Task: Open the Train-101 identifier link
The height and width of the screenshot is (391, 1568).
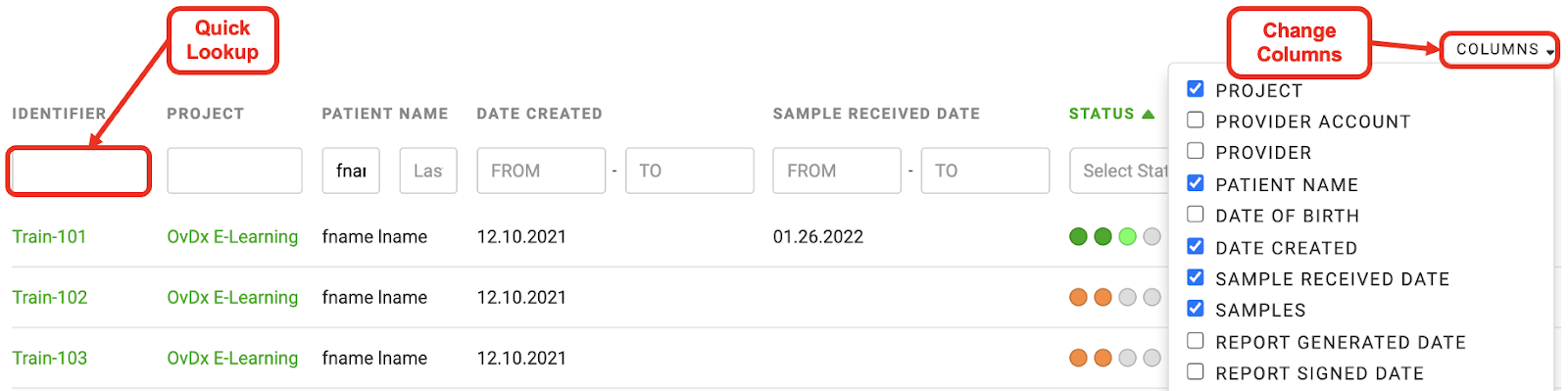Action: 49,236
